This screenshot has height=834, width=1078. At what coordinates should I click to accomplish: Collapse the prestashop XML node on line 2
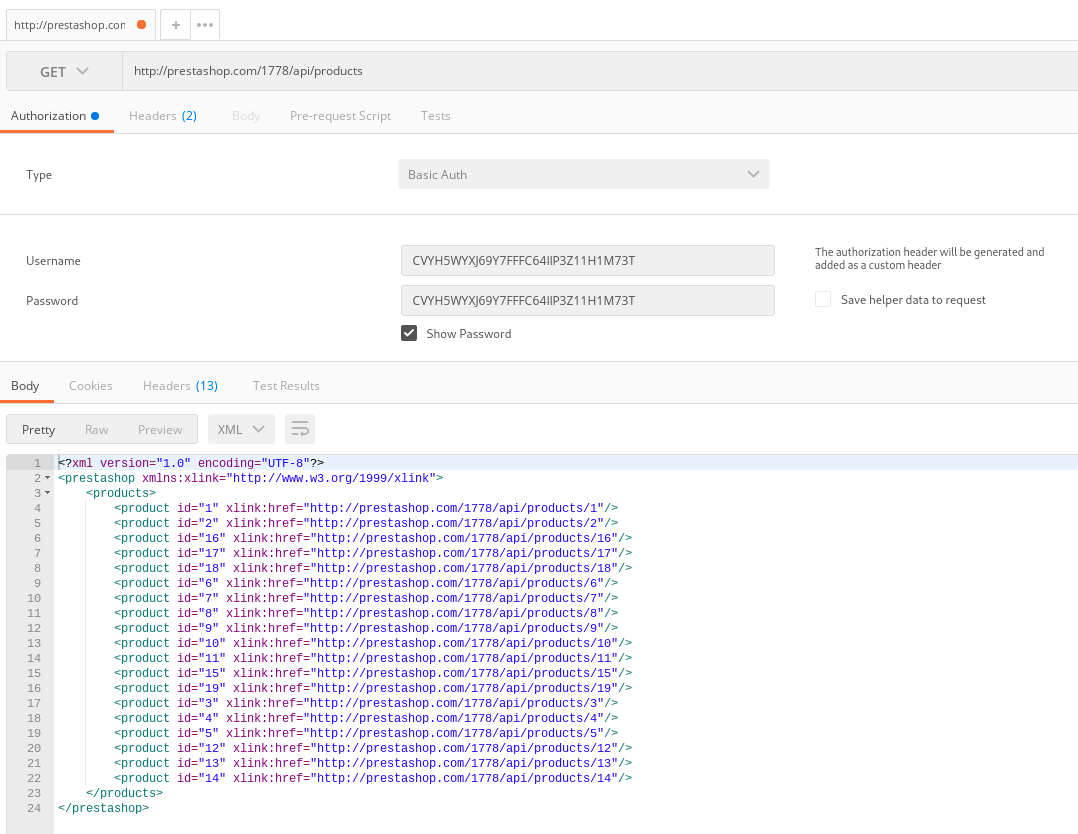[x=48, y=478]
